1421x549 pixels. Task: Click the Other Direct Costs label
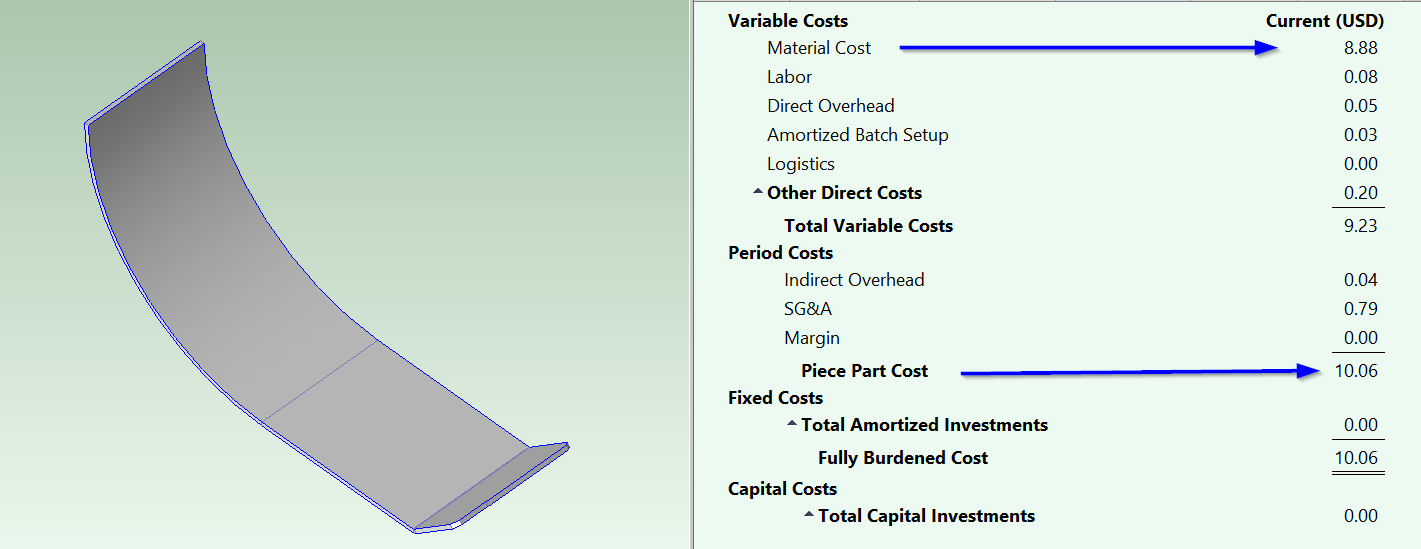844,193
